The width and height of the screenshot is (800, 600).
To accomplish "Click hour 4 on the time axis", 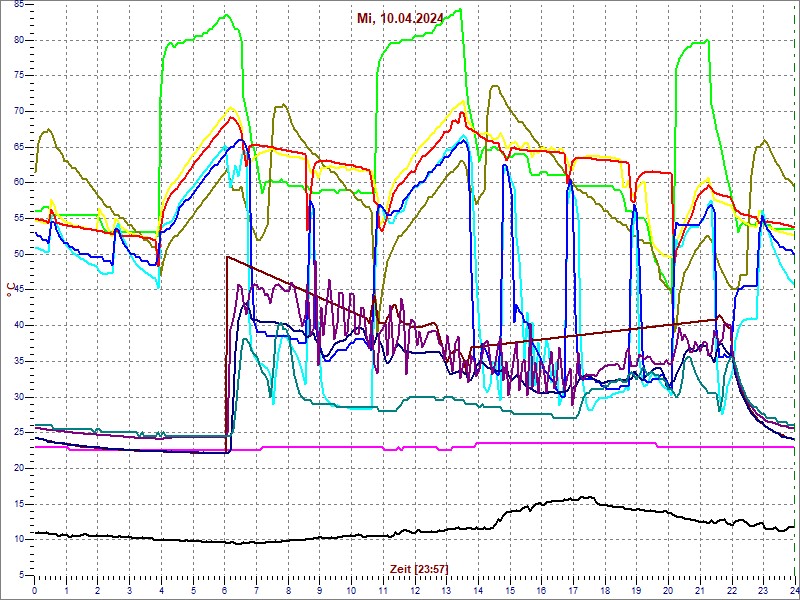I will (x=161, y=590).
